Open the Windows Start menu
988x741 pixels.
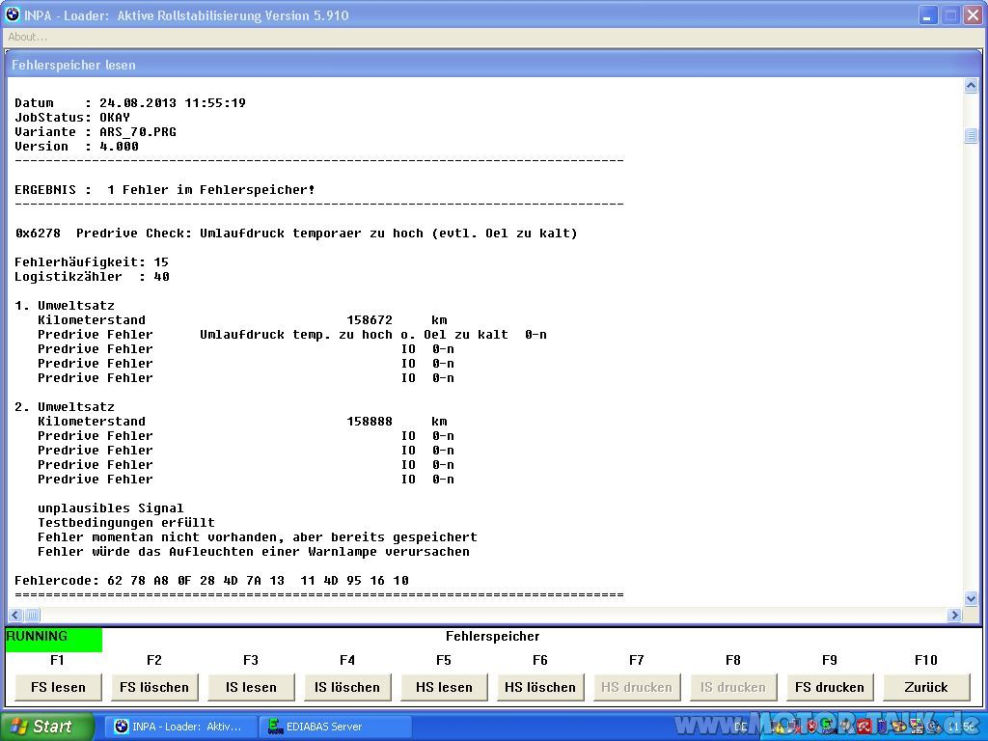(47, 727)
